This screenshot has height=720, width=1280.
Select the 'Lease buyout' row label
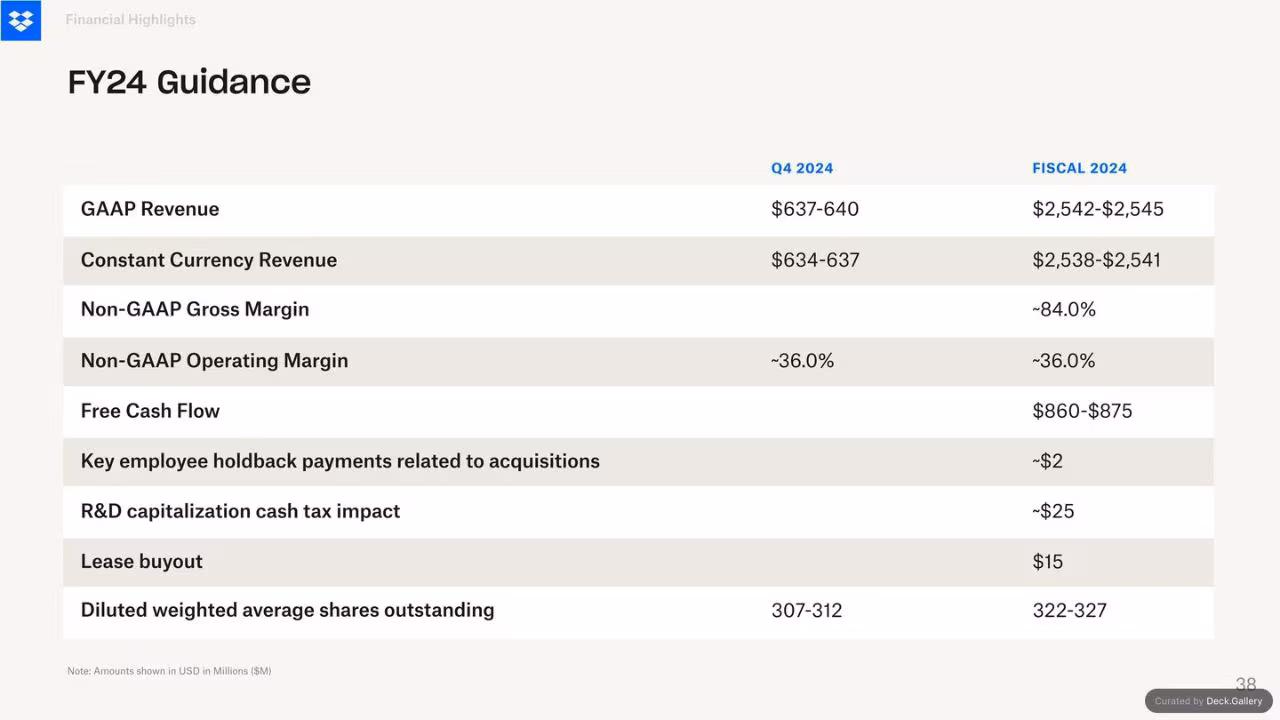click(x=142, y=561)
